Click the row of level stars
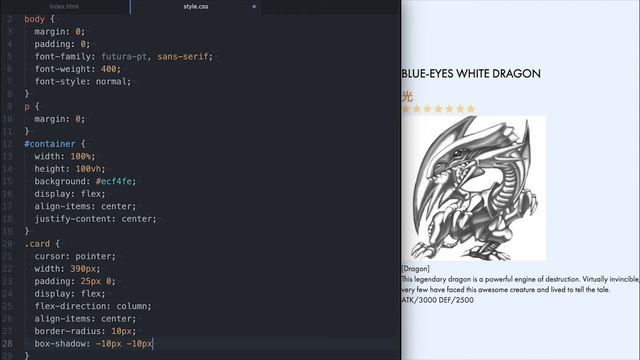 [438, 109]
